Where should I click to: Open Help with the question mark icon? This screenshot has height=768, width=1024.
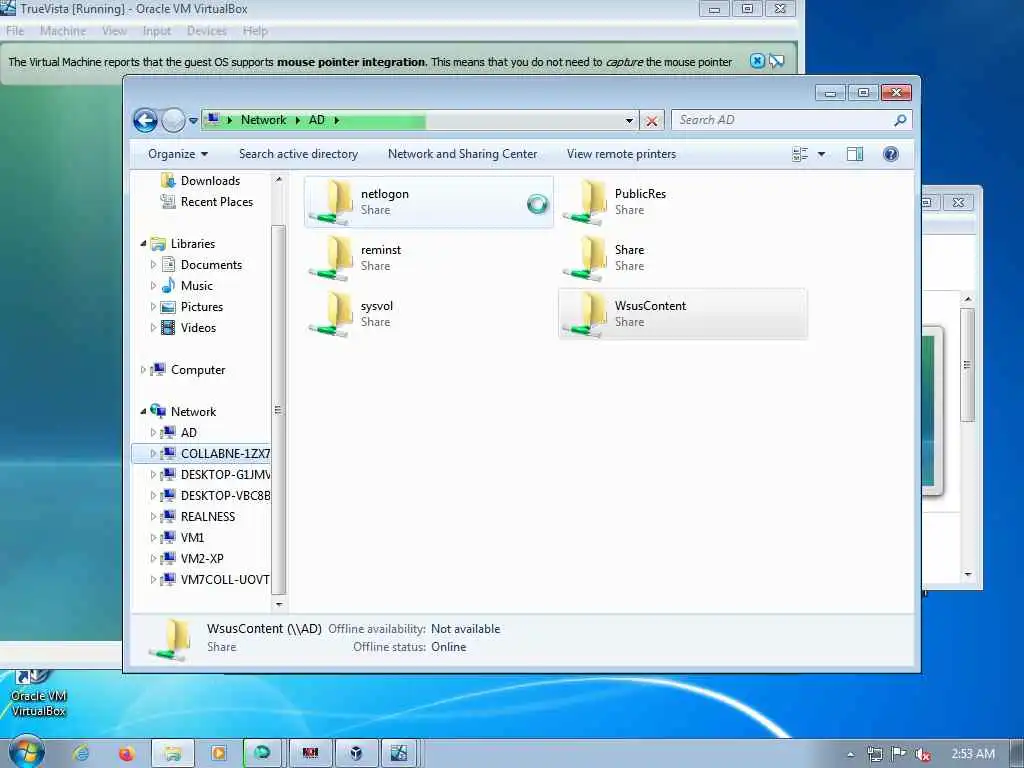pyautogui.click(x=891, y=154)
